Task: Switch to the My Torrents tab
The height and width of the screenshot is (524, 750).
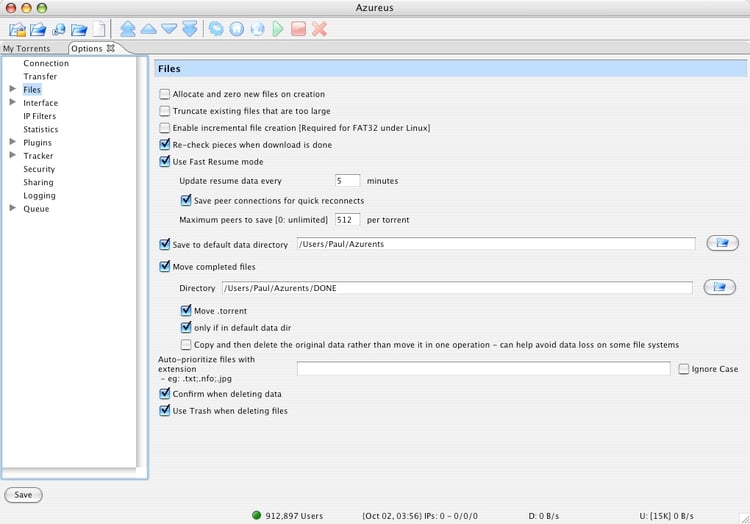Action: (x=26, y=48)
